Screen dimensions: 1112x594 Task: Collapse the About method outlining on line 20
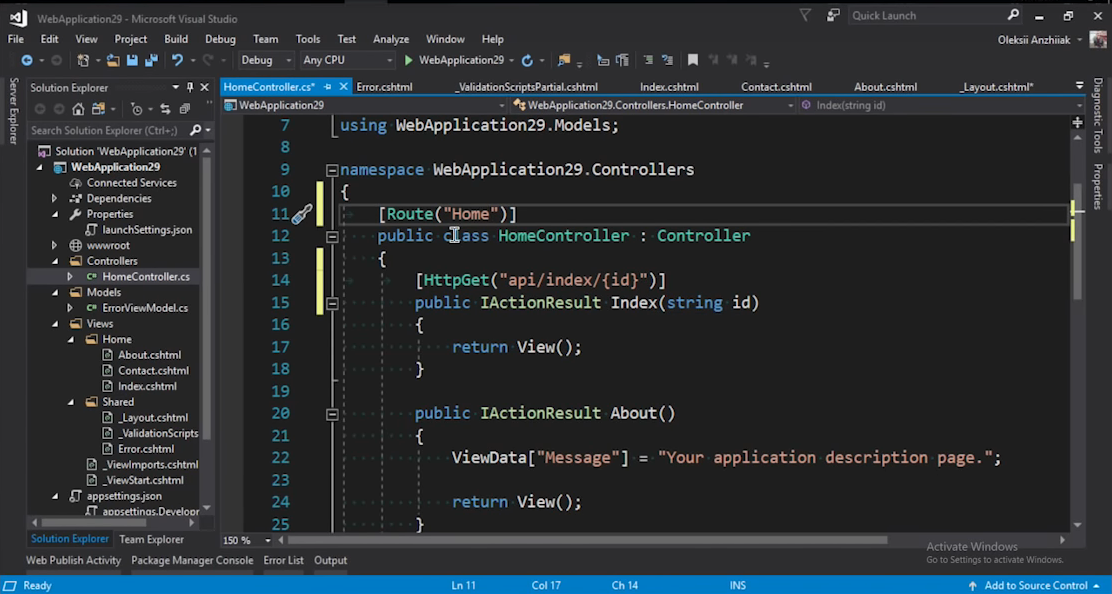[x=332, y=414]
